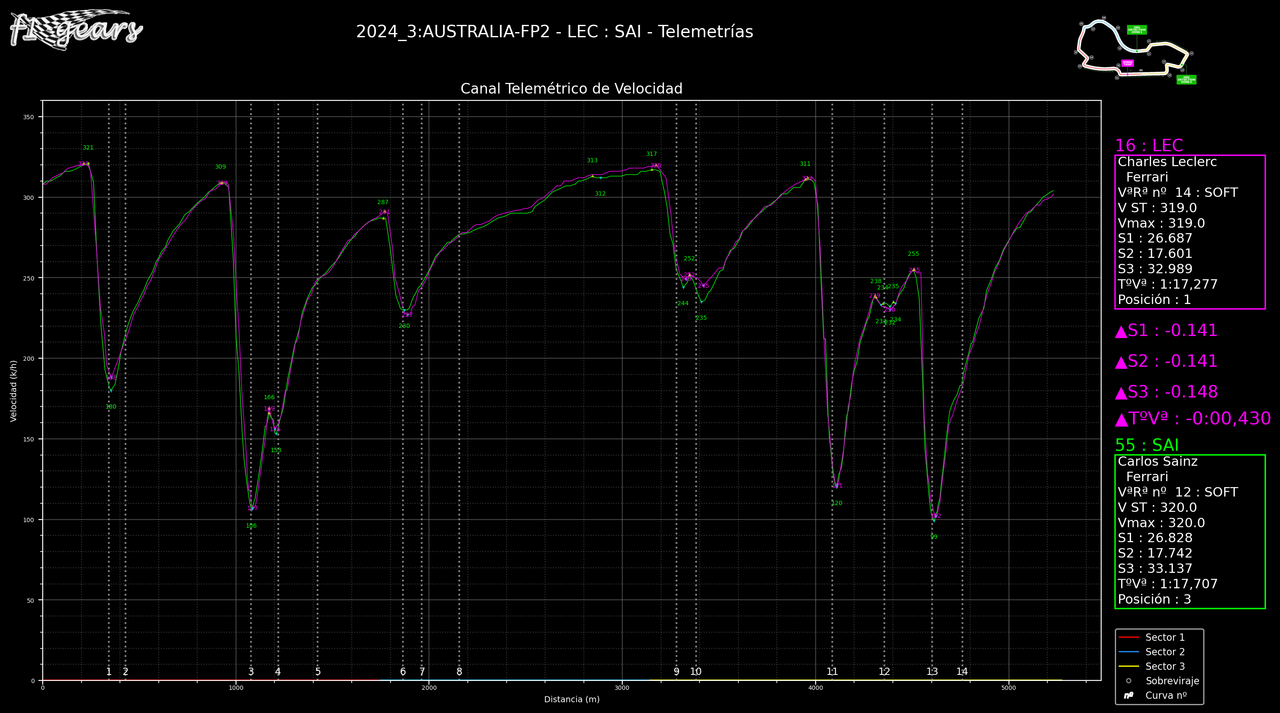
Task: Click the corner number 3 marker
Action: pos(251,671)
